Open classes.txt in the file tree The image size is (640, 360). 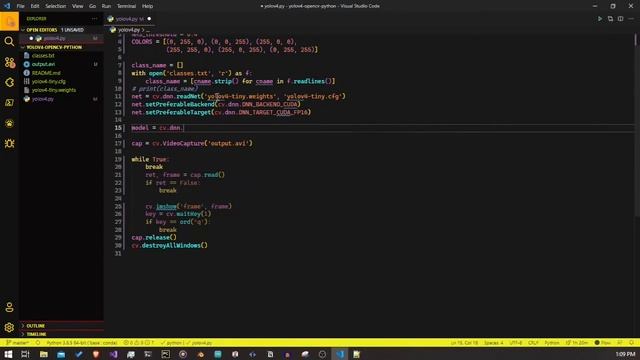coord(43,56)
